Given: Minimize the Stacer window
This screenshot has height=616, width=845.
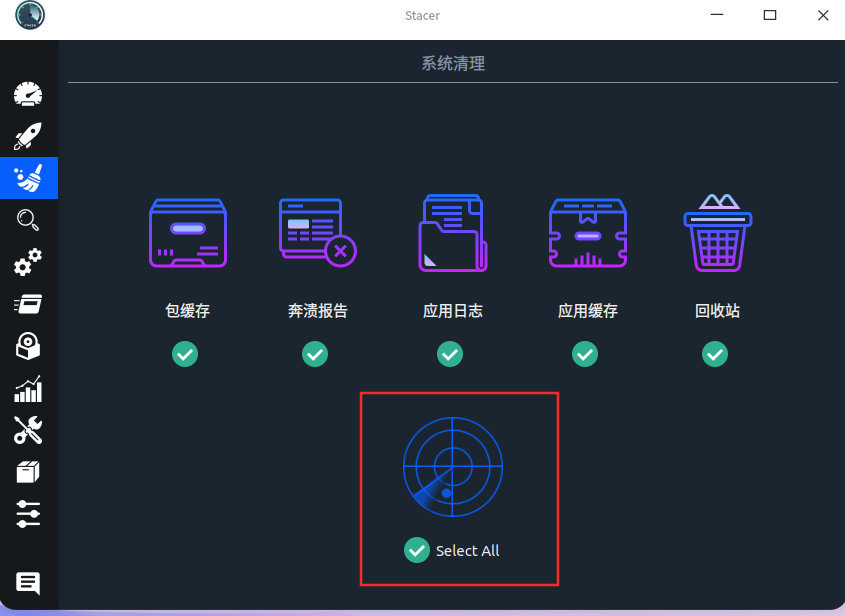Looking at the screenshot, I should (x=717, y=15).
